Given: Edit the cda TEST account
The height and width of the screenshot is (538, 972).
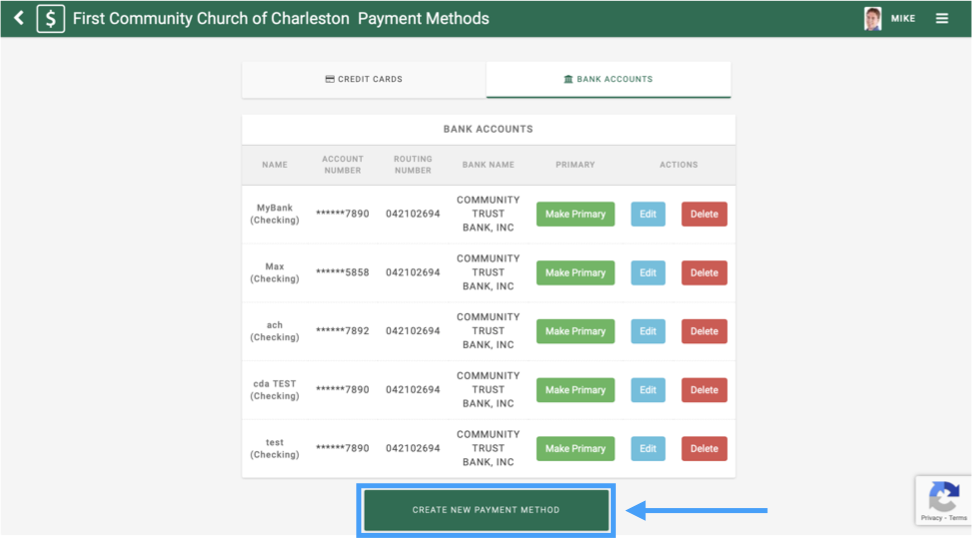Looking at the screenshot, I should [x=647, y=390].
